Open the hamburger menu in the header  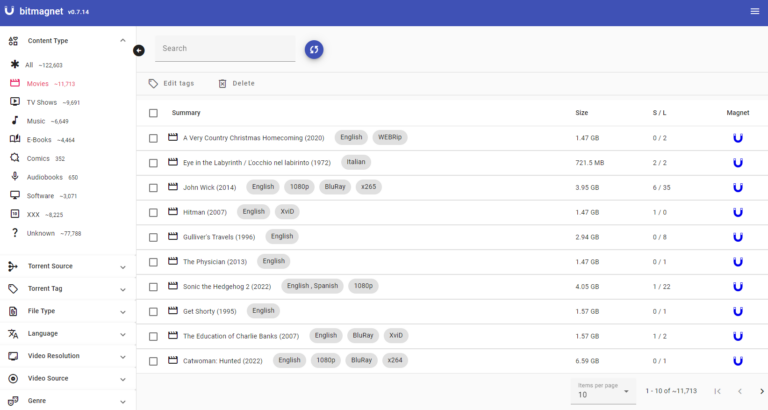[x=755, y=11]
